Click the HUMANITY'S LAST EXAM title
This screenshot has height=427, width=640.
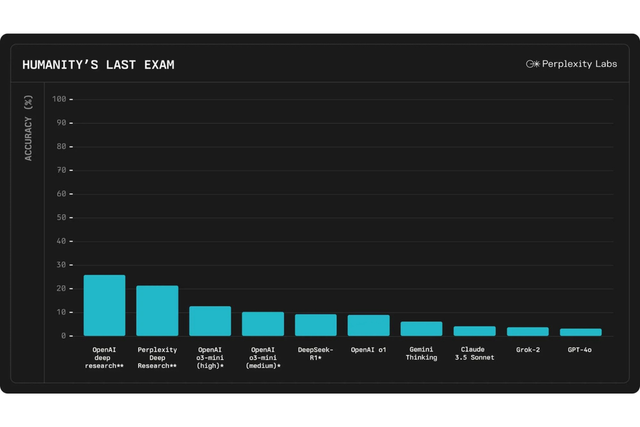98,65
